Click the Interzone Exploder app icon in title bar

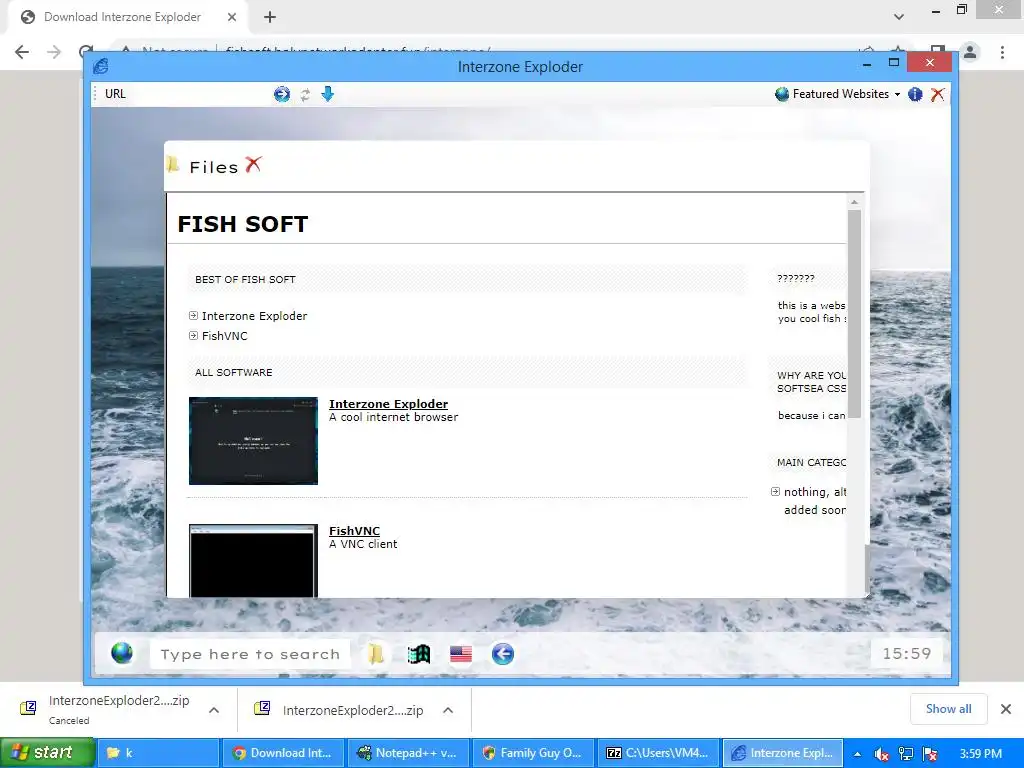coord(101,66)
